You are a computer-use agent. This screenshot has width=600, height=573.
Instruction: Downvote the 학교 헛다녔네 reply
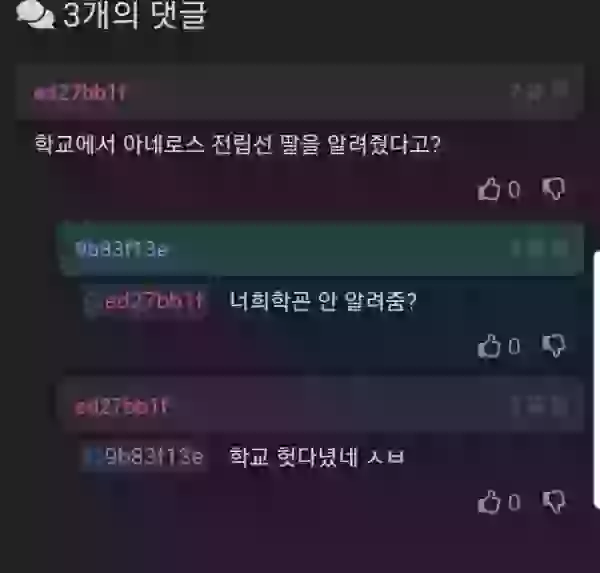pyautogui.click(x=553, y=501)
